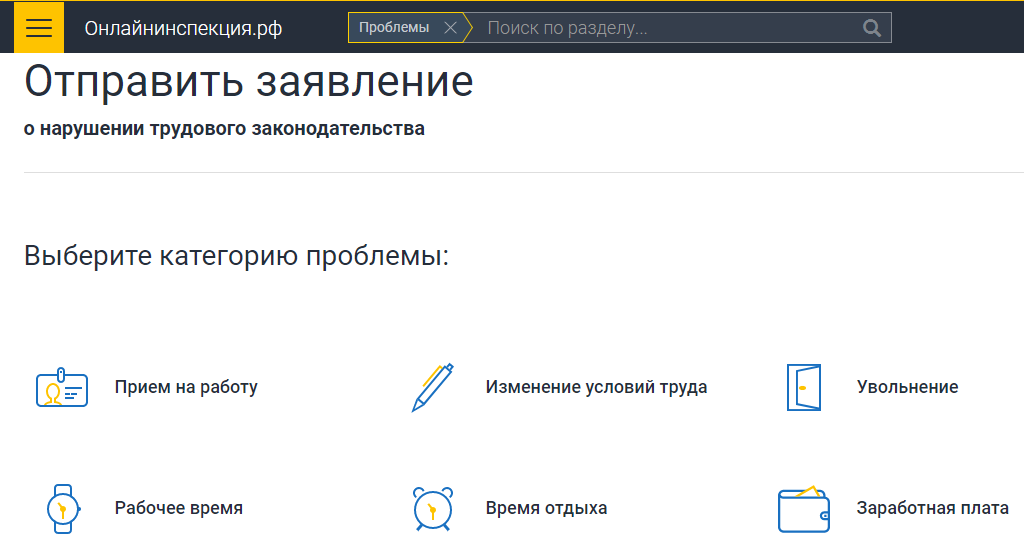The height and width of the screenshot is (547, 1024).
Task: Go to the Рабочее время category
Action: tap(178, 508)
